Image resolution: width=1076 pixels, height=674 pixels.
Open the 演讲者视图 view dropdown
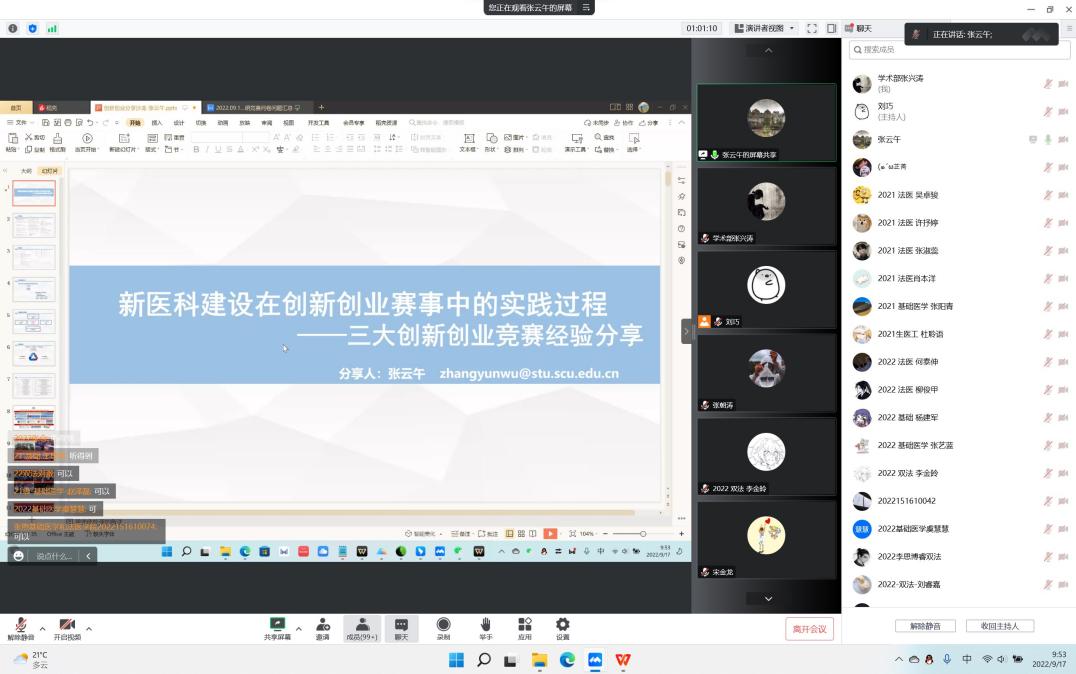click(765, 29)
